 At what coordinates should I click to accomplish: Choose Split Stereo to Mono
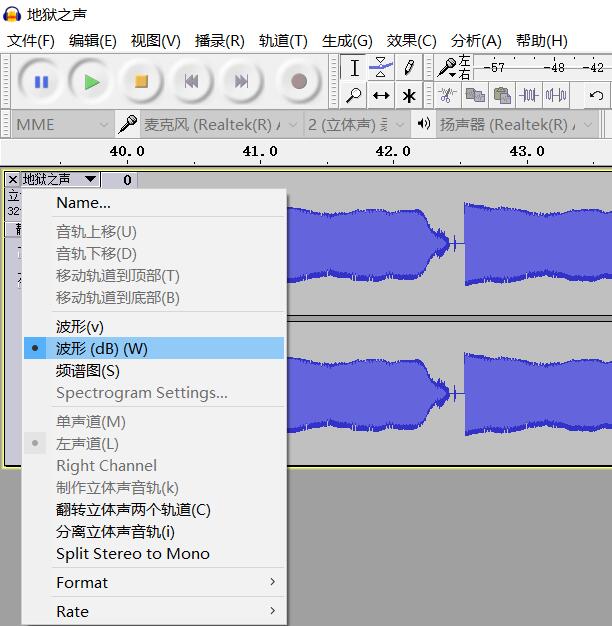(154, 554)
